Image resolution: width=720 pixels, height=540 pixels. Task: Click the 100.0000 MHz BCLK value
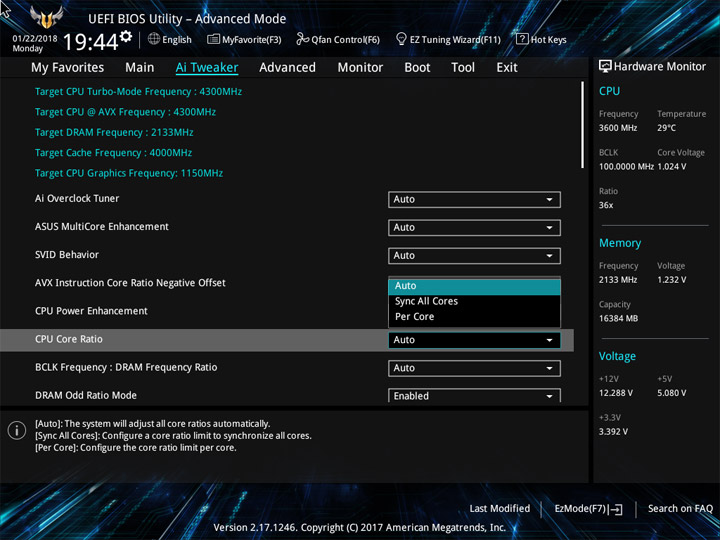pyautogui.click(x=626, y=167)
